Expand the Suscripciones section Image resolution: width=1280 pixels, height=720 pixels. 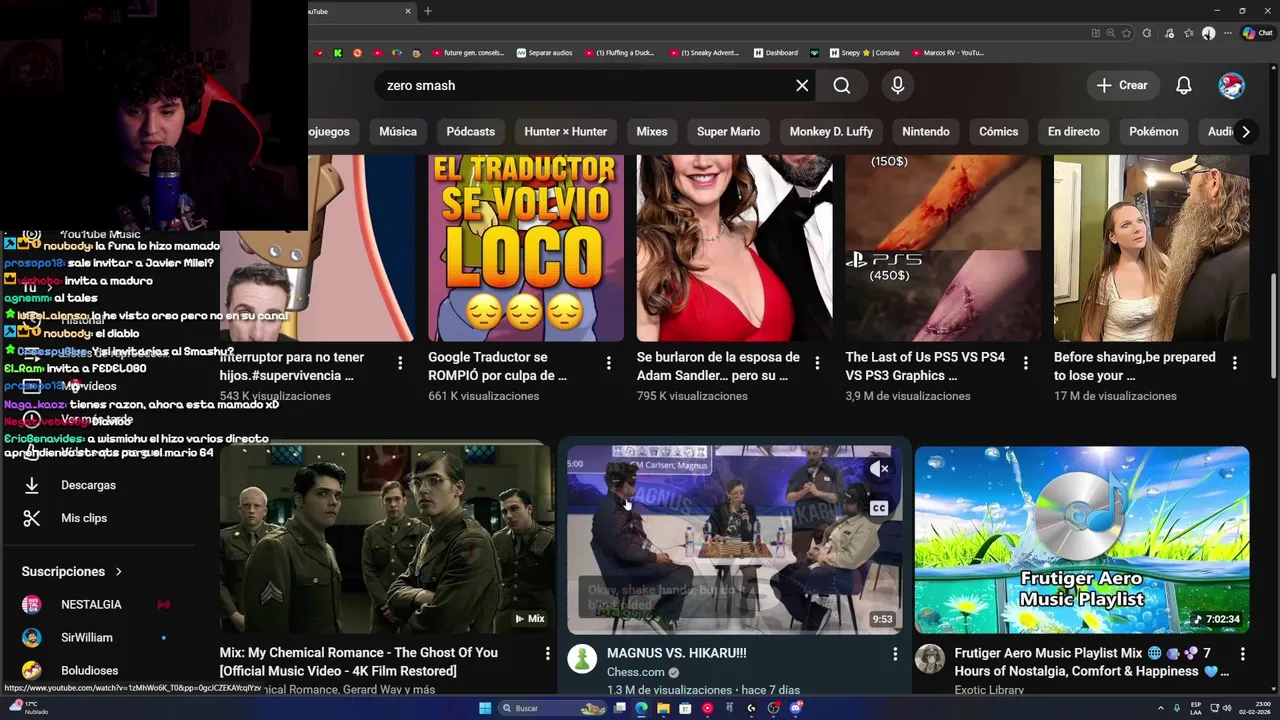[72, 571]
